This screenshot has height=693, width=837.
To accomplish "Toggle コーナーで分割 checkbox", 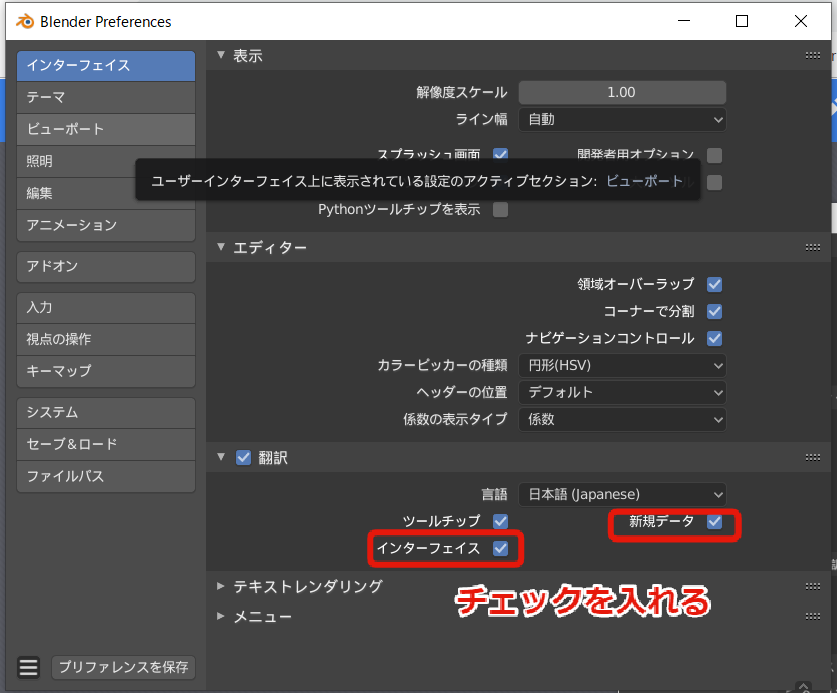I will pyautogui.click(x=714, y=311).
